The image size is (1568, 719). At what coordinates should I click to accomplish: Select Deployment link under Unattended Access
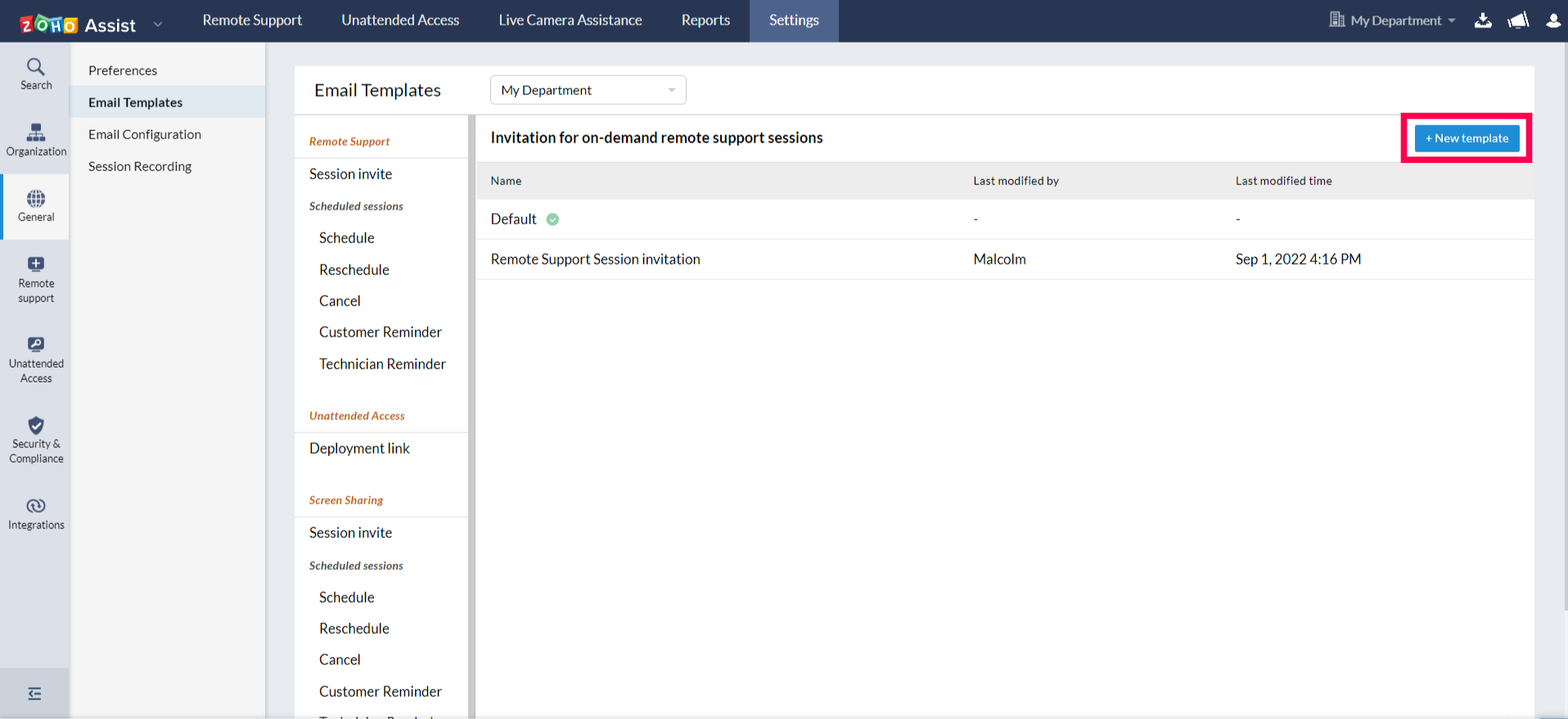[359, 449]
